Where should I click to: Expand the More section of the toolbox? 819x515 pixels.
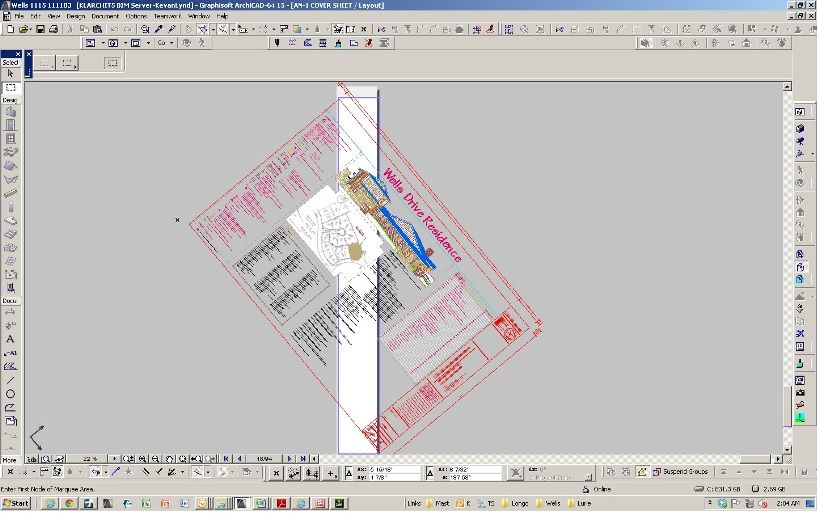pos(9,460)
